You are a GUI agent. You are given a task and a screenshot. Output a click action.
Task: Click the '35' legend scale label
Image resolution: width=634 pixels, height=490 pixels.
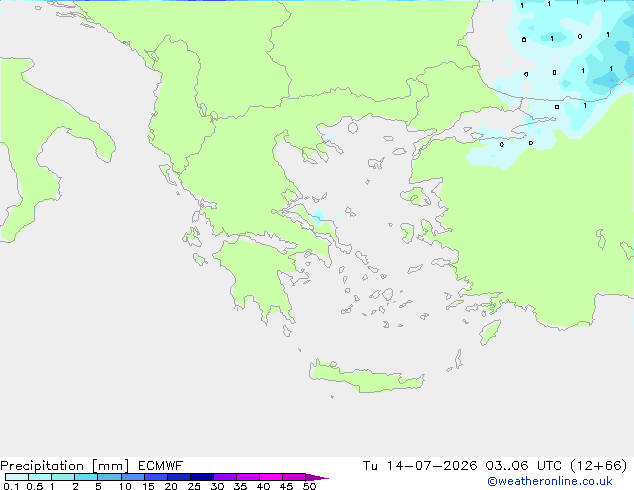click(x=240, y=486)
